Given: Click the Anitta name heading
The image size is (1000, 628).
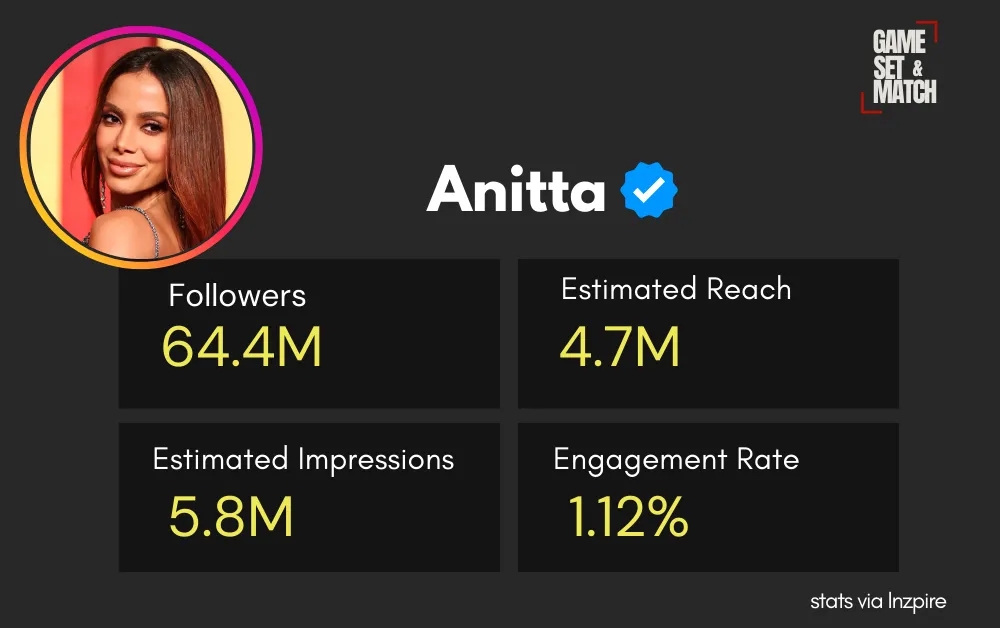Looking at the screenshot, I should (516, 189).
